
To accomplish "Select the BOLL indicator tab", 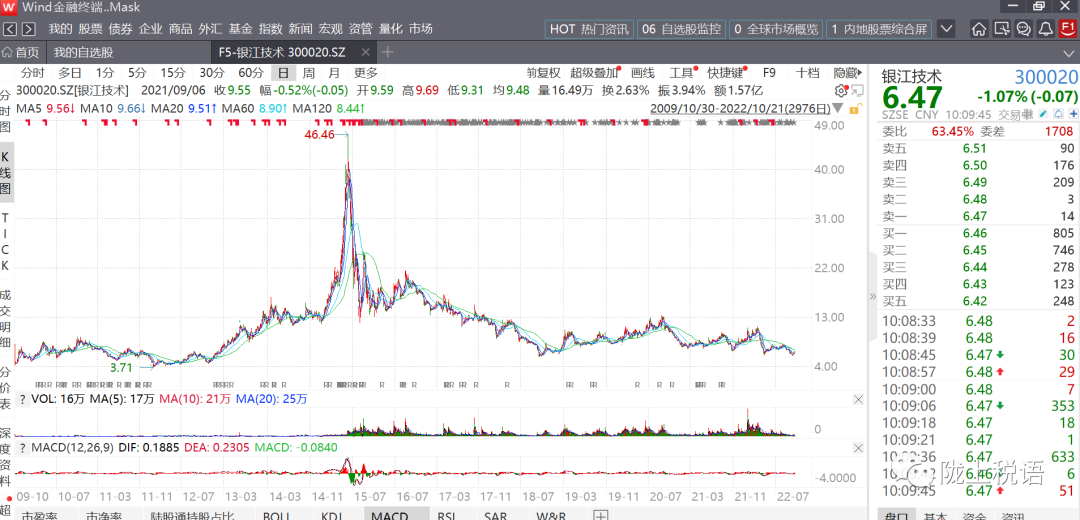I will (x=277, y=515).
